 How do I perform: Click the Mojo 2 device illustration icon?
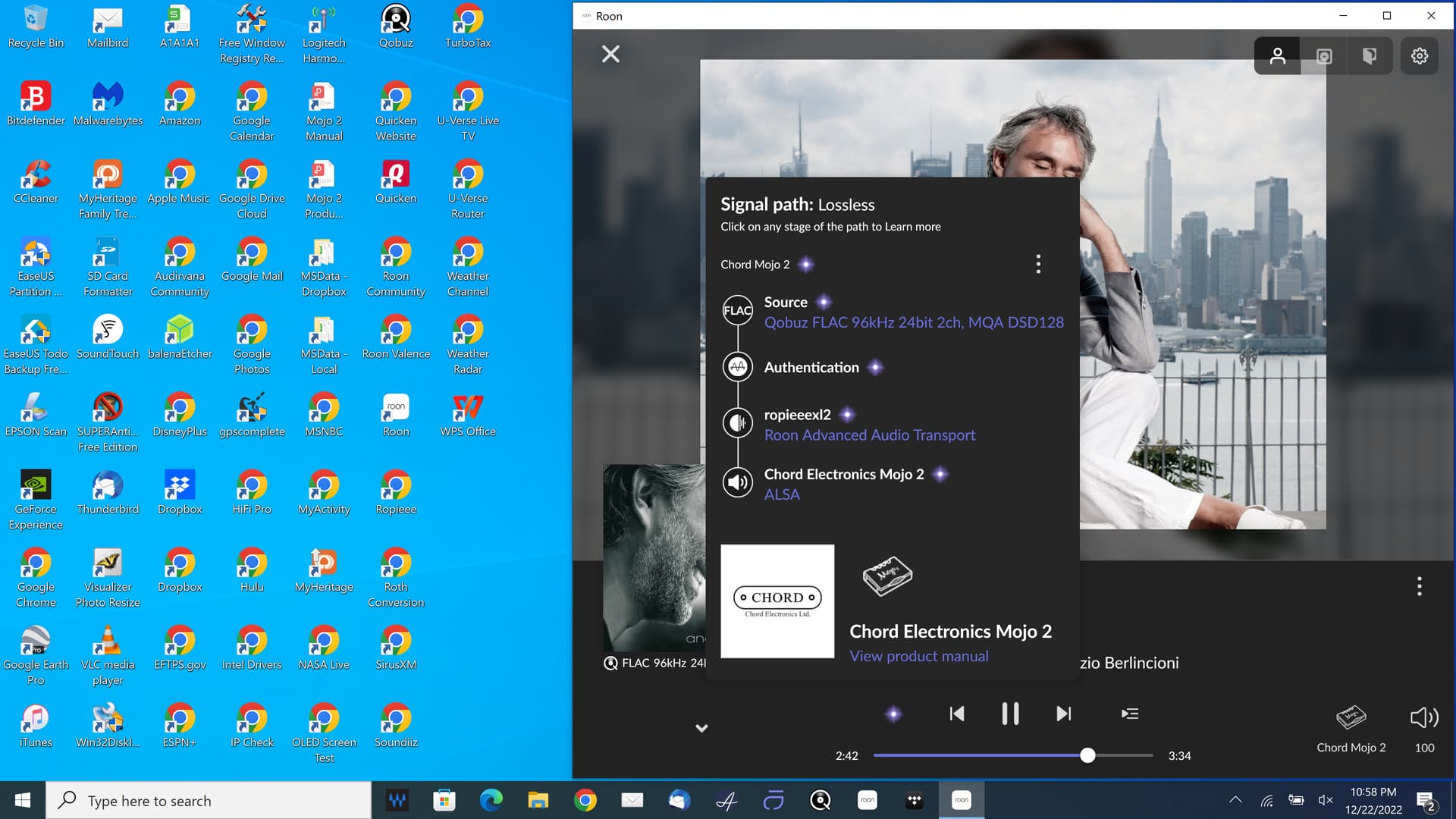coord(887,576)
